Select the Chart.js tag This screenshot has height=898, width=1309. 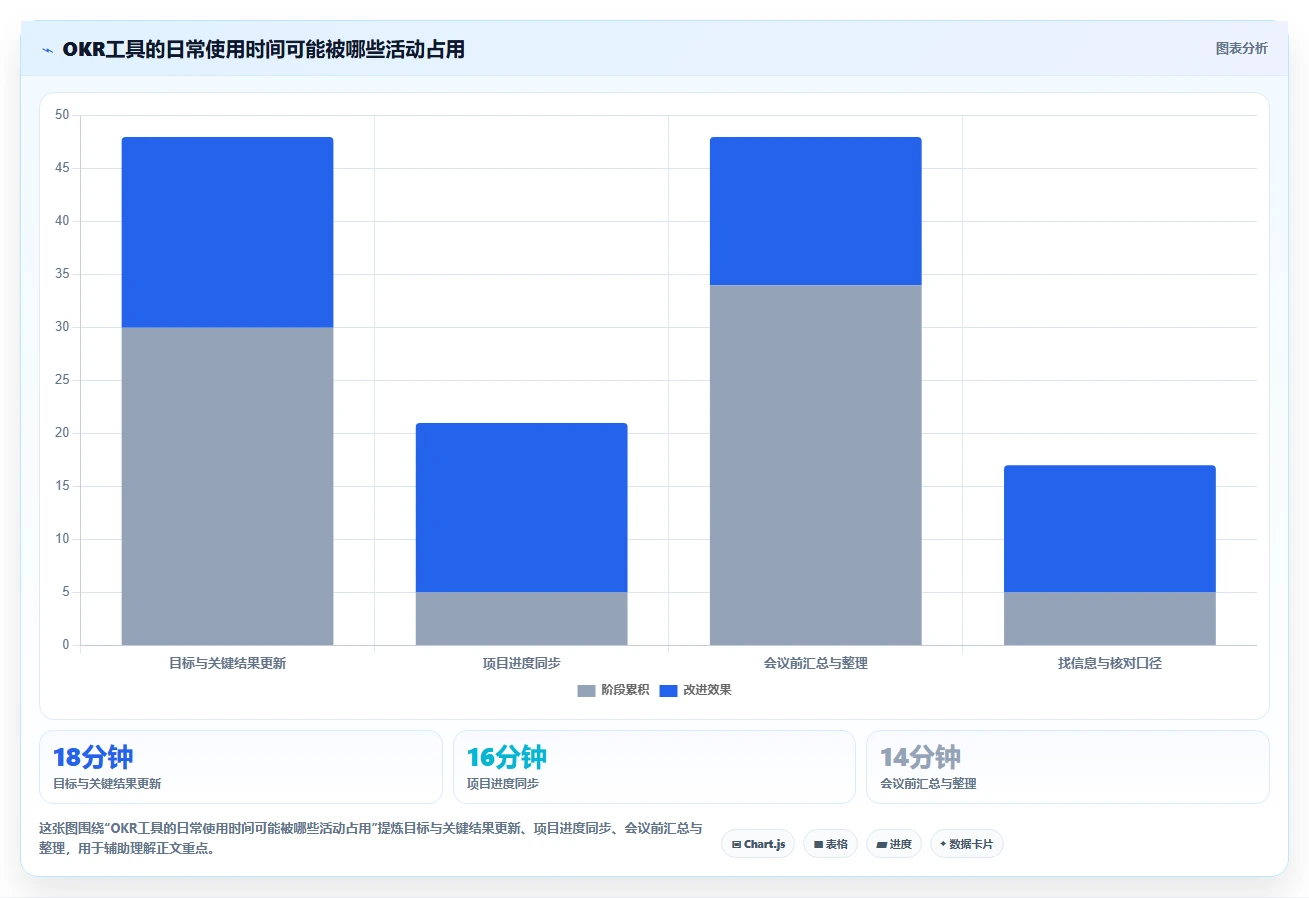758,844
